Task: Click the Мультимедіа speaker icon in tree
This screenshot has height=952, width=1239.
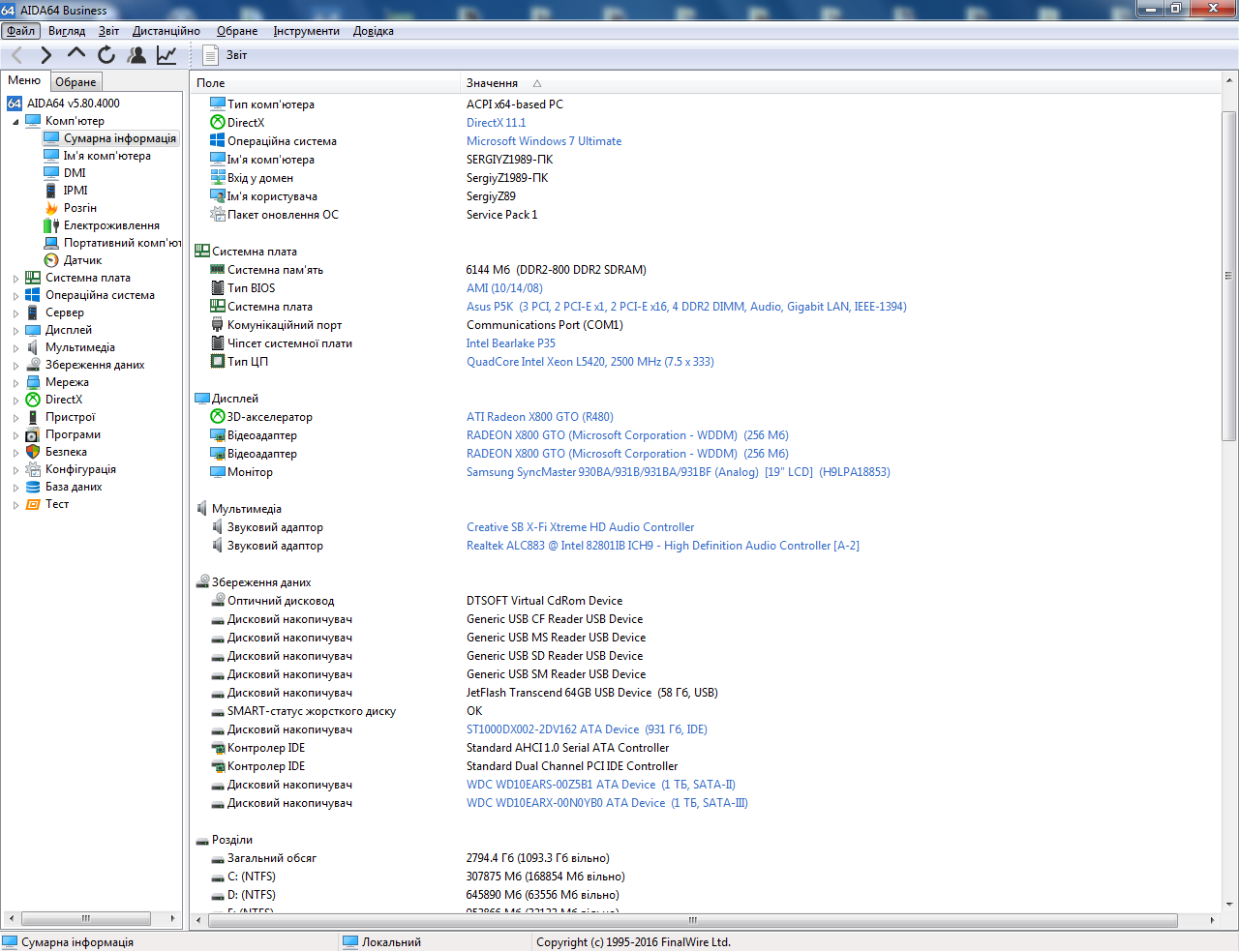Action: (x=33, y=347)
